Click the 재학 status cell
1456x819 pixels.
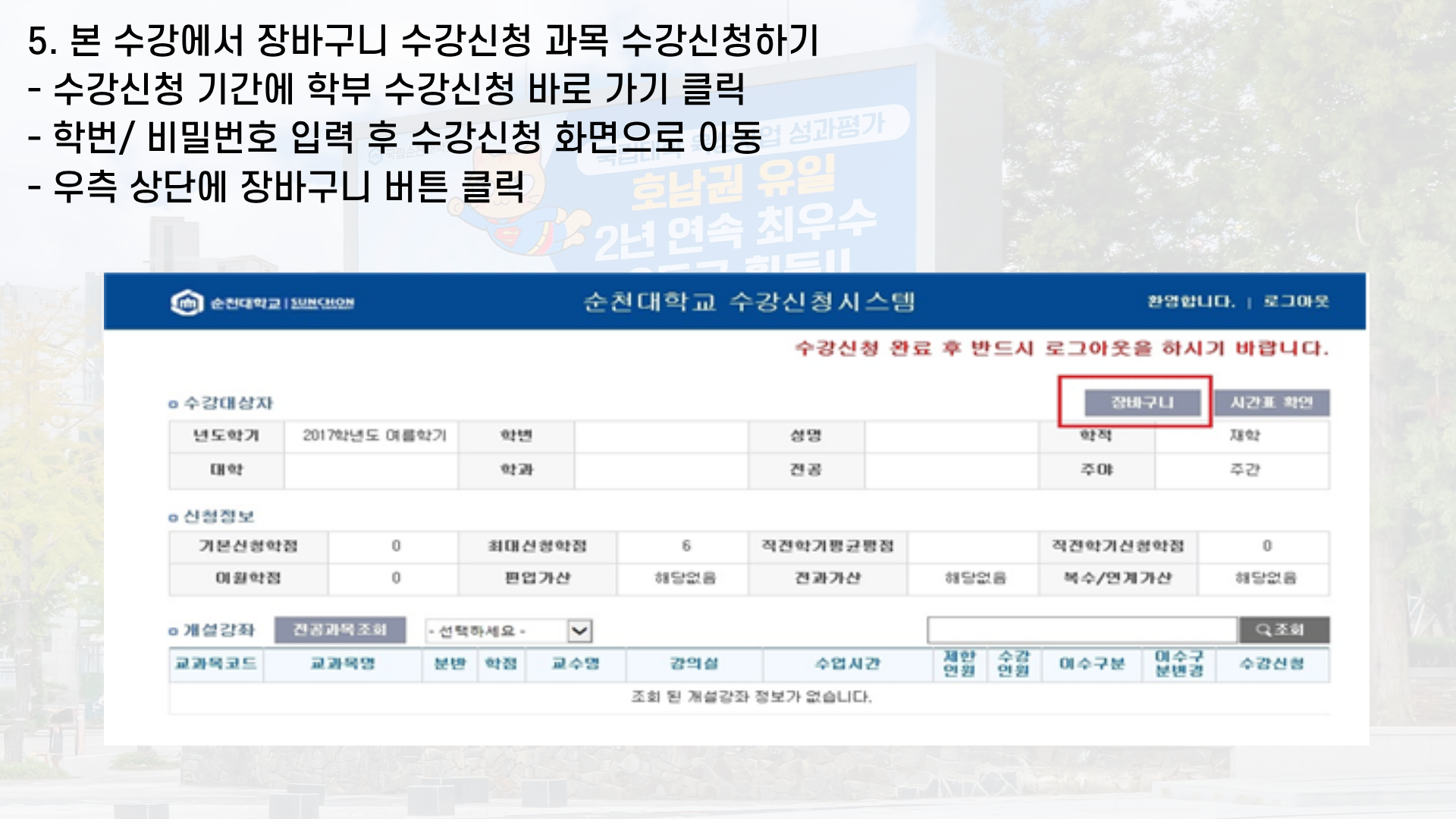[1244, 436]
